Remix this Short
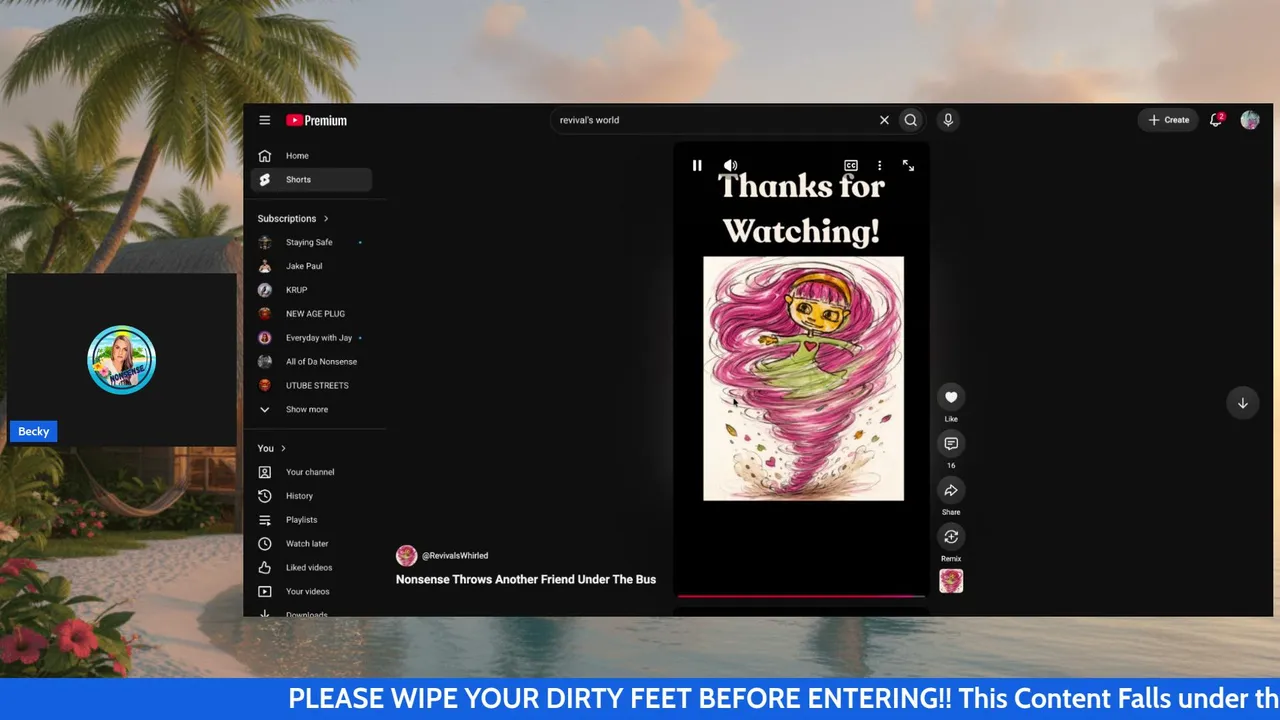 pyautogui.click(x=951, y=537)
